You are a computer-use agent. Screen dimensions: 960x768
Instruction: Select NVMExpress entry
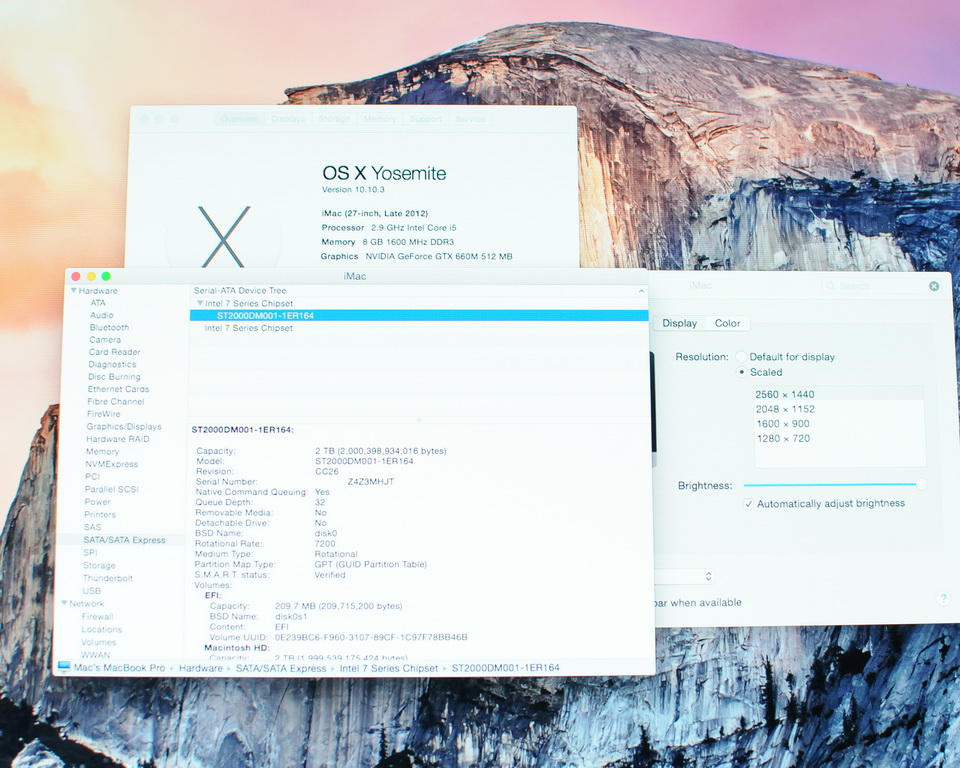click(111, 464)
